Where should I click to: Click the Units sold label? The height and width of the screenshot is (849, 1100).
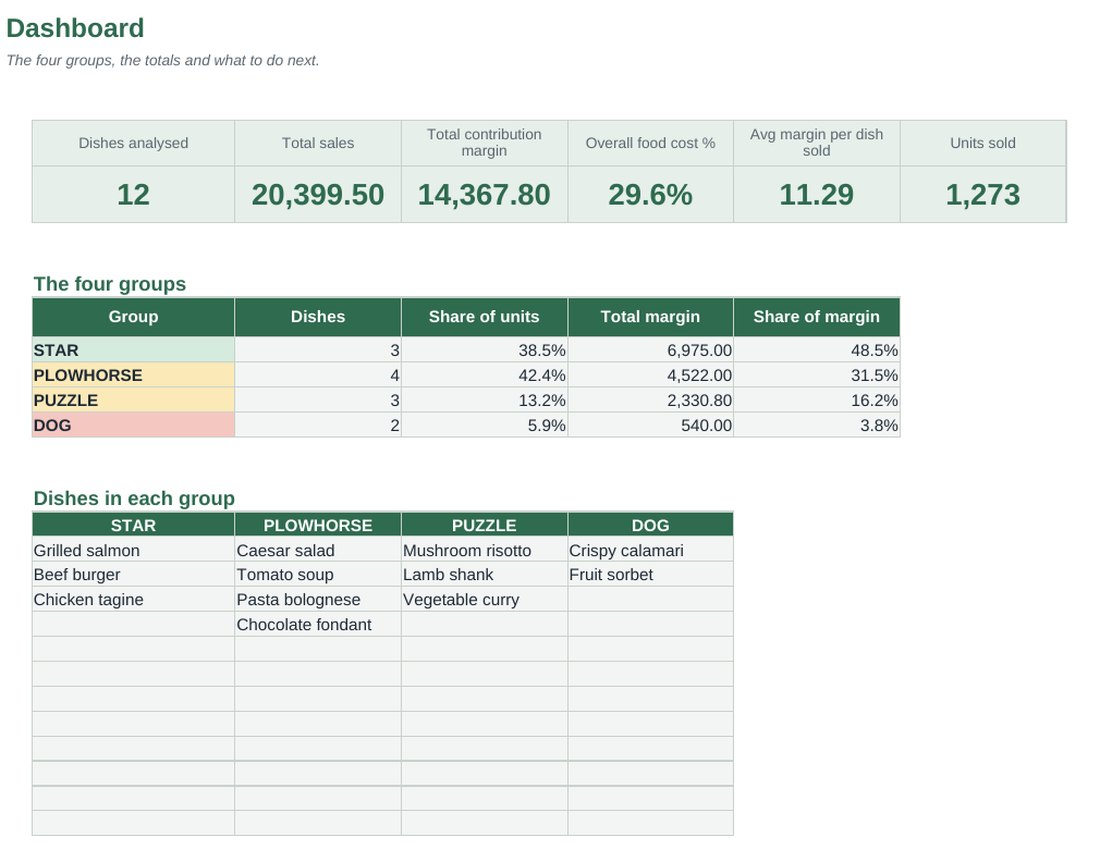click(983, 143)
